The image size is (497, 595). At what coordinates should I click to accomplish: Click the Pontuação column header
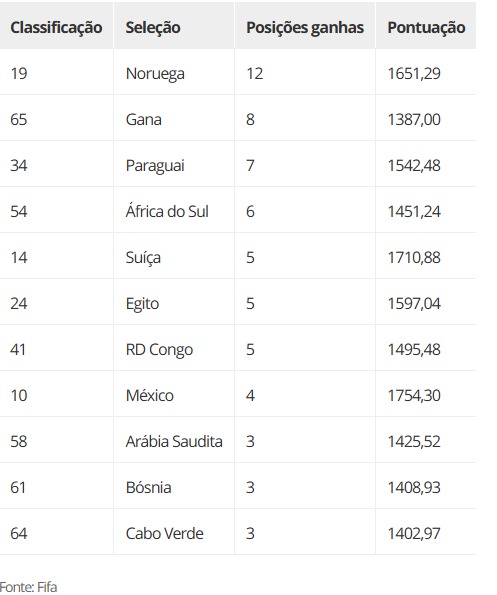pyautogui.click(x=426, y=28)
